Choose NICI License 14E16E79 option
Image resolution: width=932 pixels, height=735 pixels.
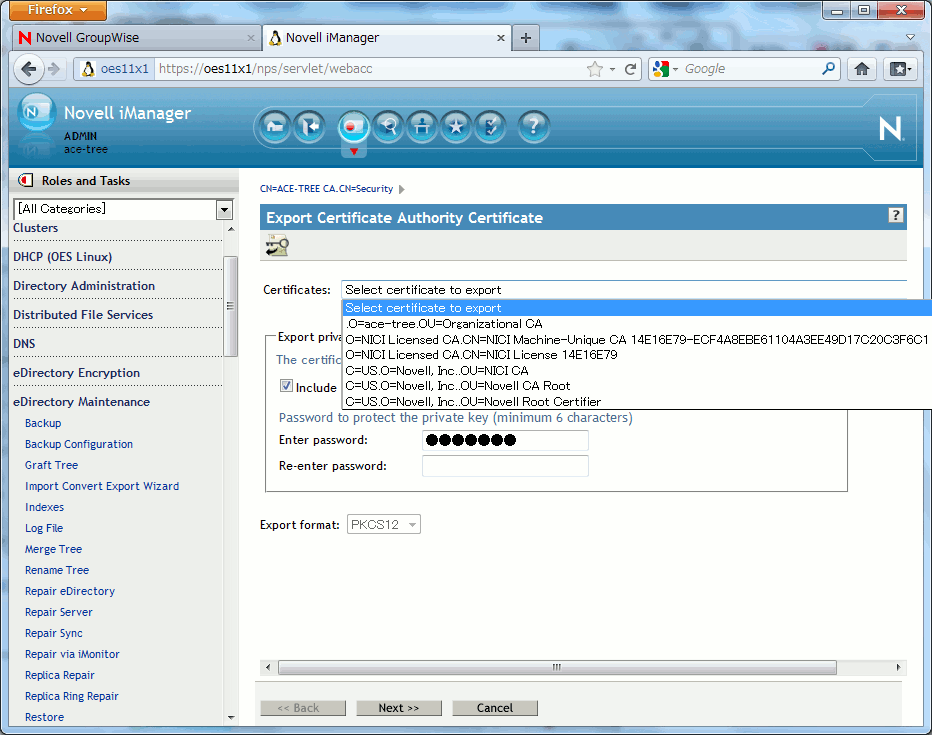click(637, 355)
